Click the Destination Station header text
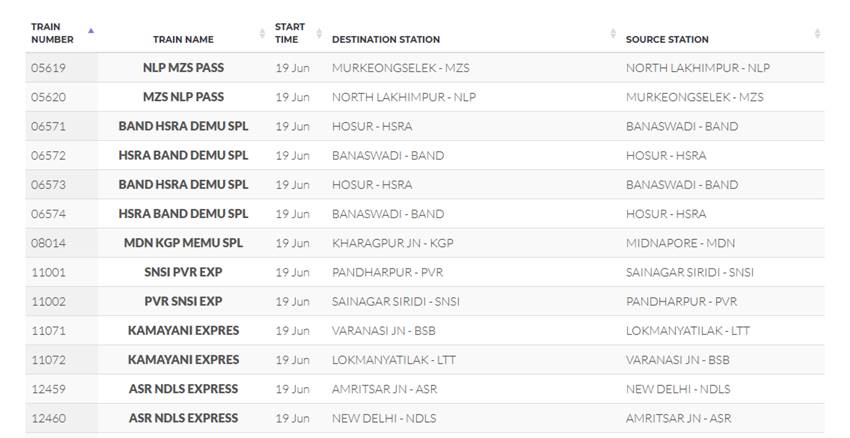Image resolution: width=850 pixels, height=438 pixels. coord(385,40)
